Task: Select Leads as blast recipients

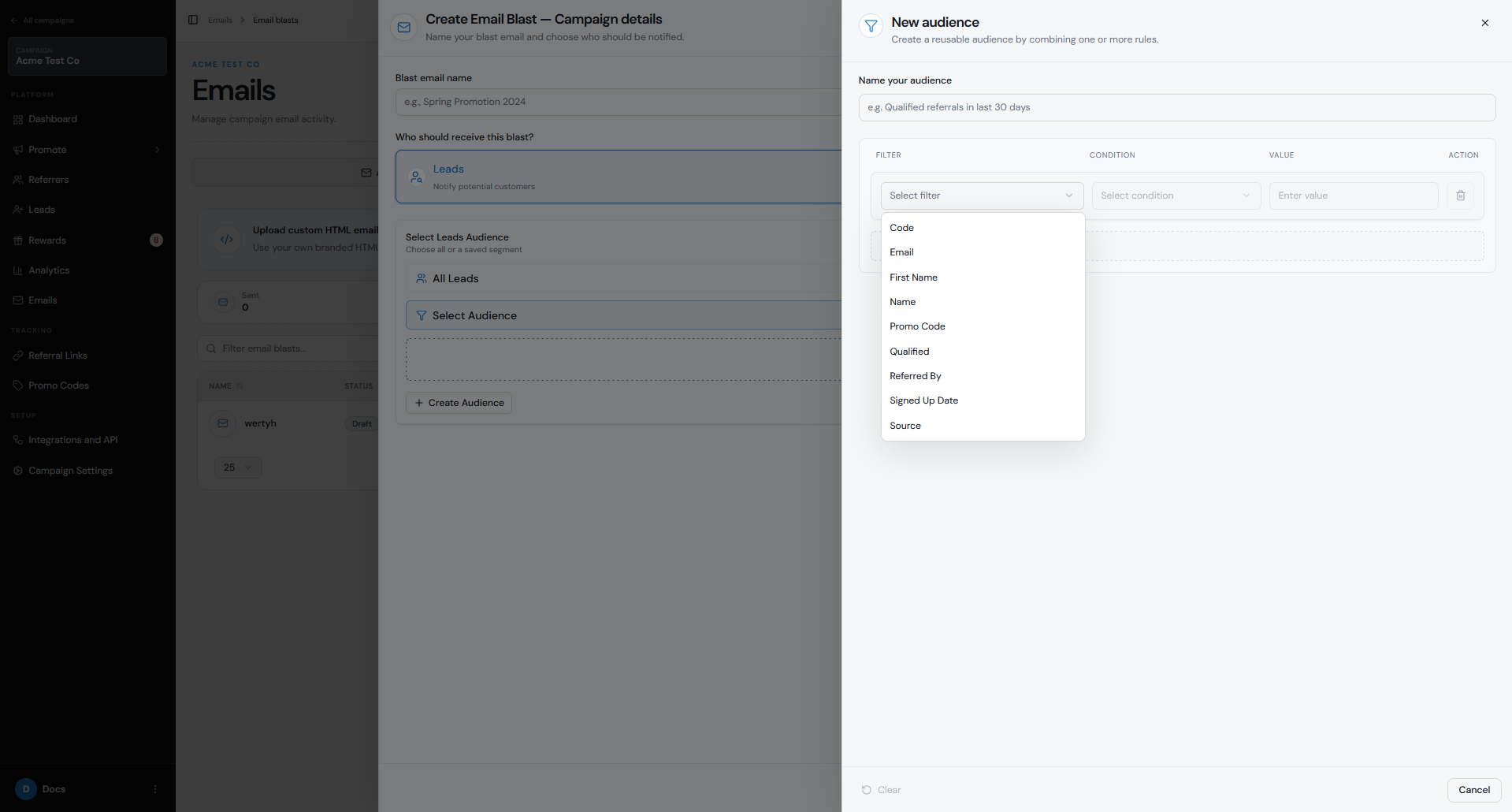Action: (619, 177)
